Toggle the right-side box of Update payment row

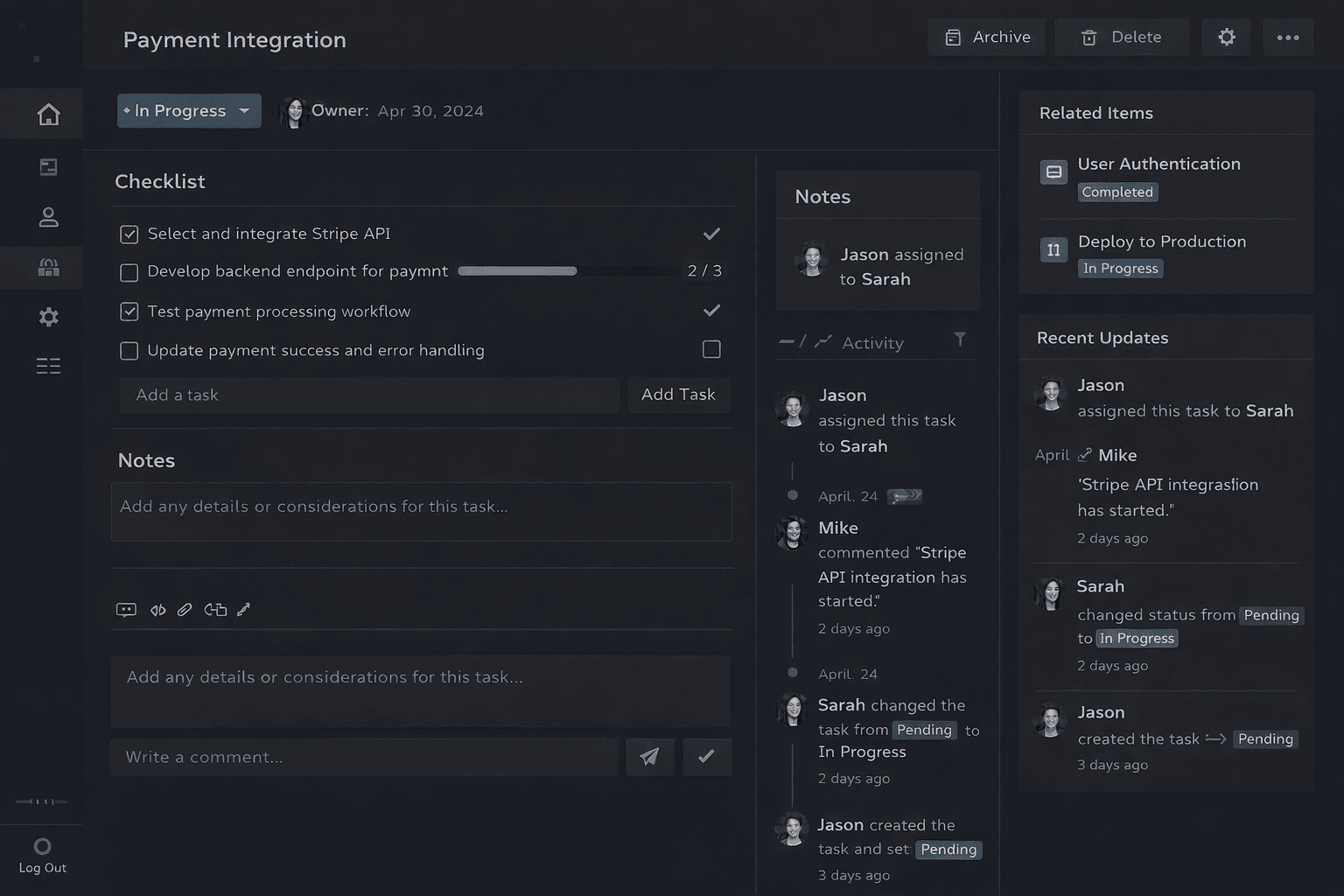click(x=711, y=349)
